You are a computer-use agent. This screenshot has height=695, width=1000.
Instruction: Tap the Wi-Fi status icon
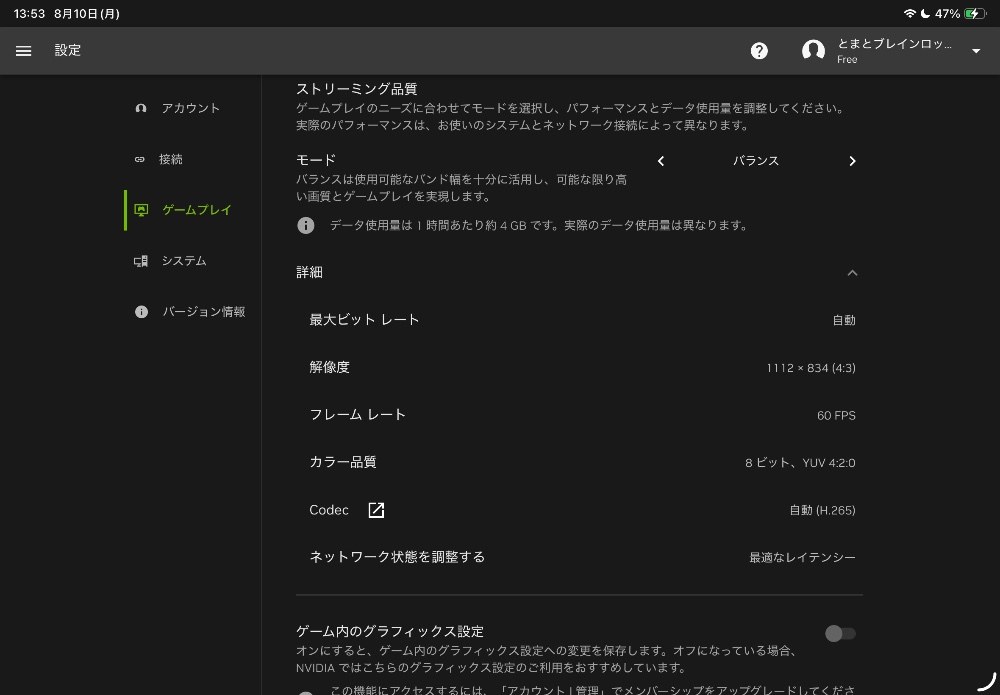click(x=909, y=13)
